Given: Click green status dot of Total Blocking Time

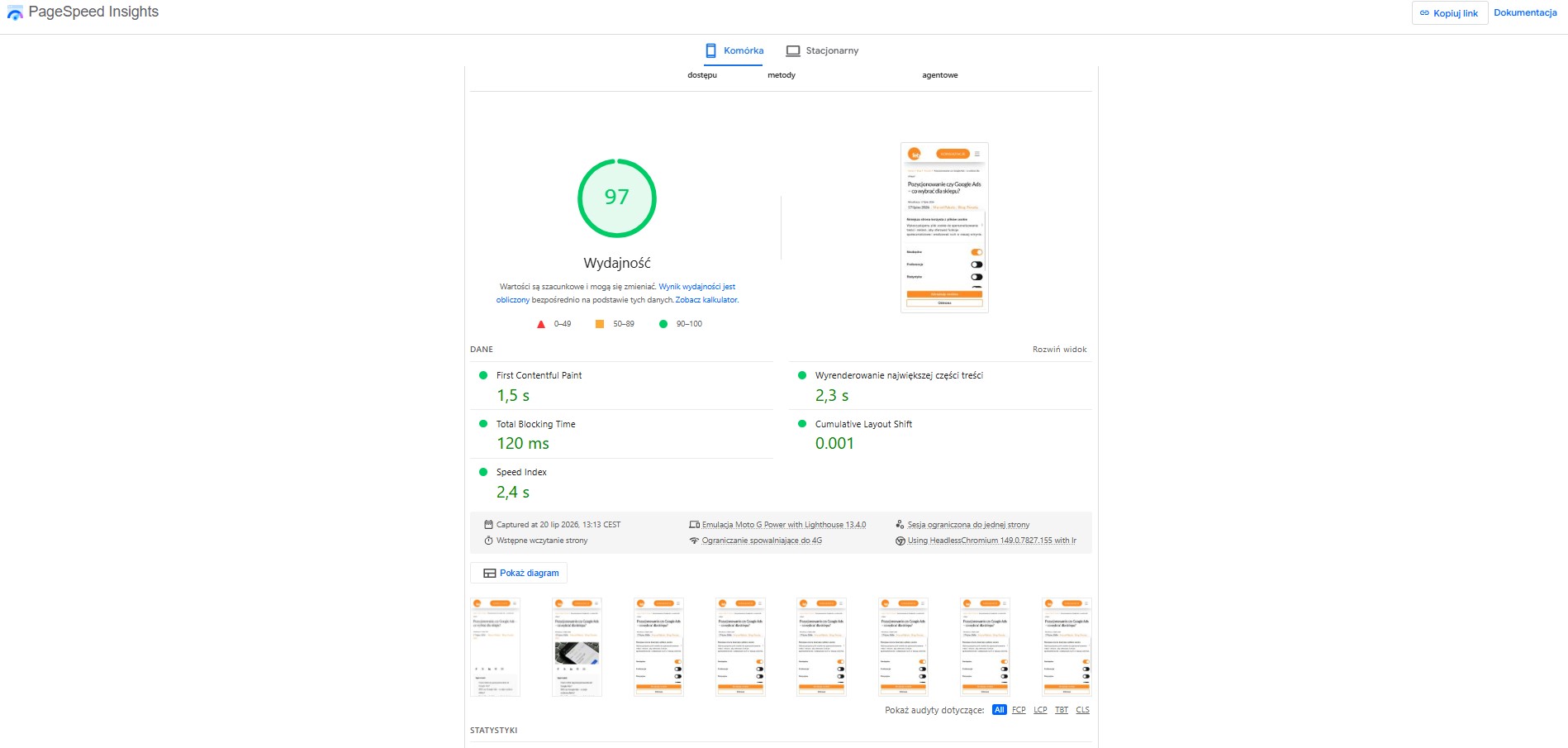Looking at the screenshot, I should (x=483, y=424).
